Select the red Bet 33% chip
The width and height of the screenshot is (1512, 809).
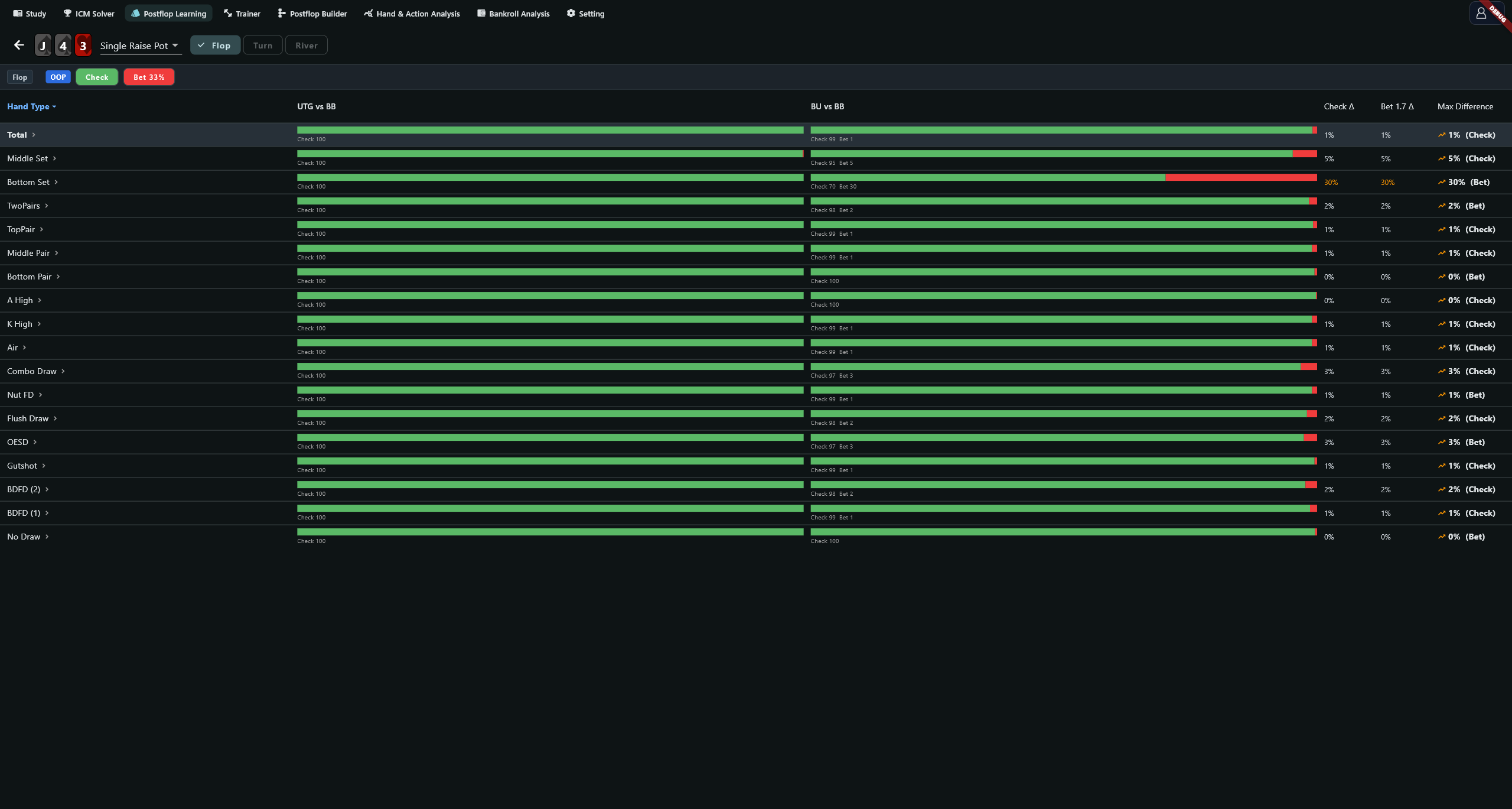[149, 77]
